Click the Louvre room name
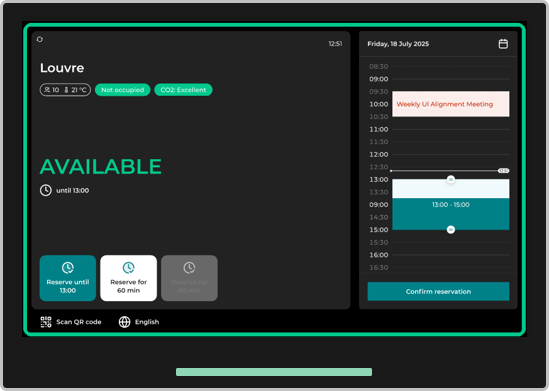549x391 pixels. point(62,68)
